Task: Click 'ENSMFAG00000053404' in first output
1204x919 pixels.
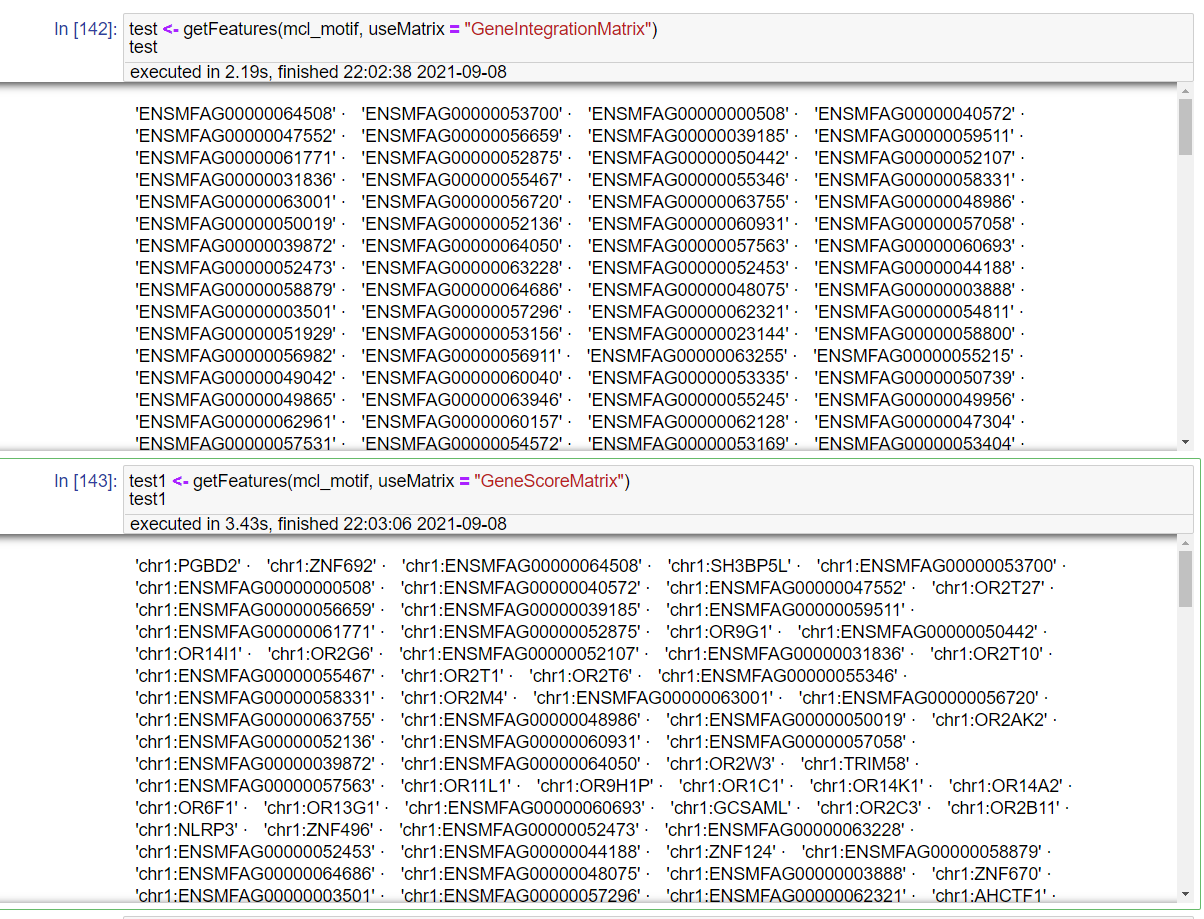Action: click(x=915, y=444)
